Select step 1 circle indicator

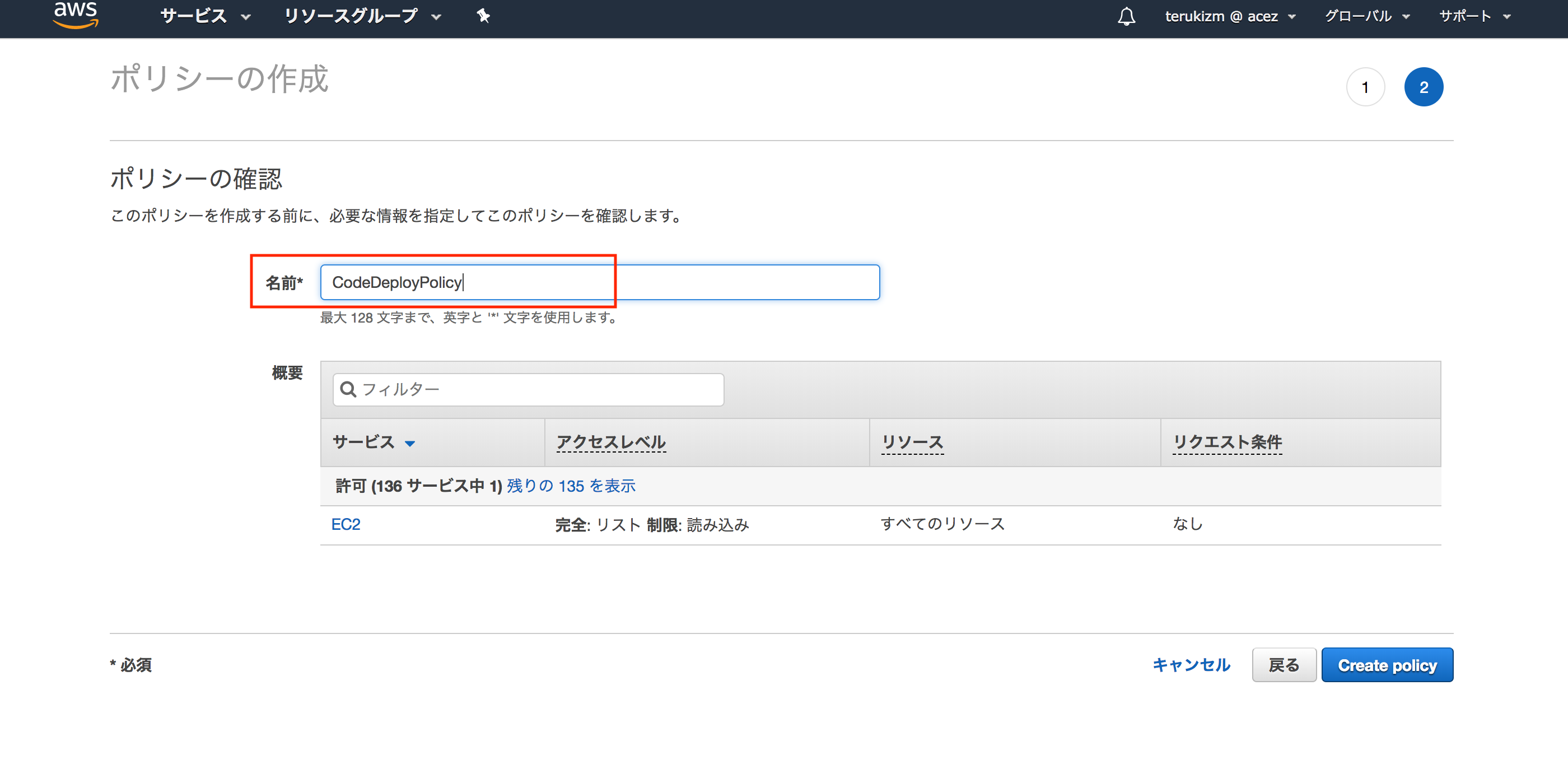pos(1365,86)
